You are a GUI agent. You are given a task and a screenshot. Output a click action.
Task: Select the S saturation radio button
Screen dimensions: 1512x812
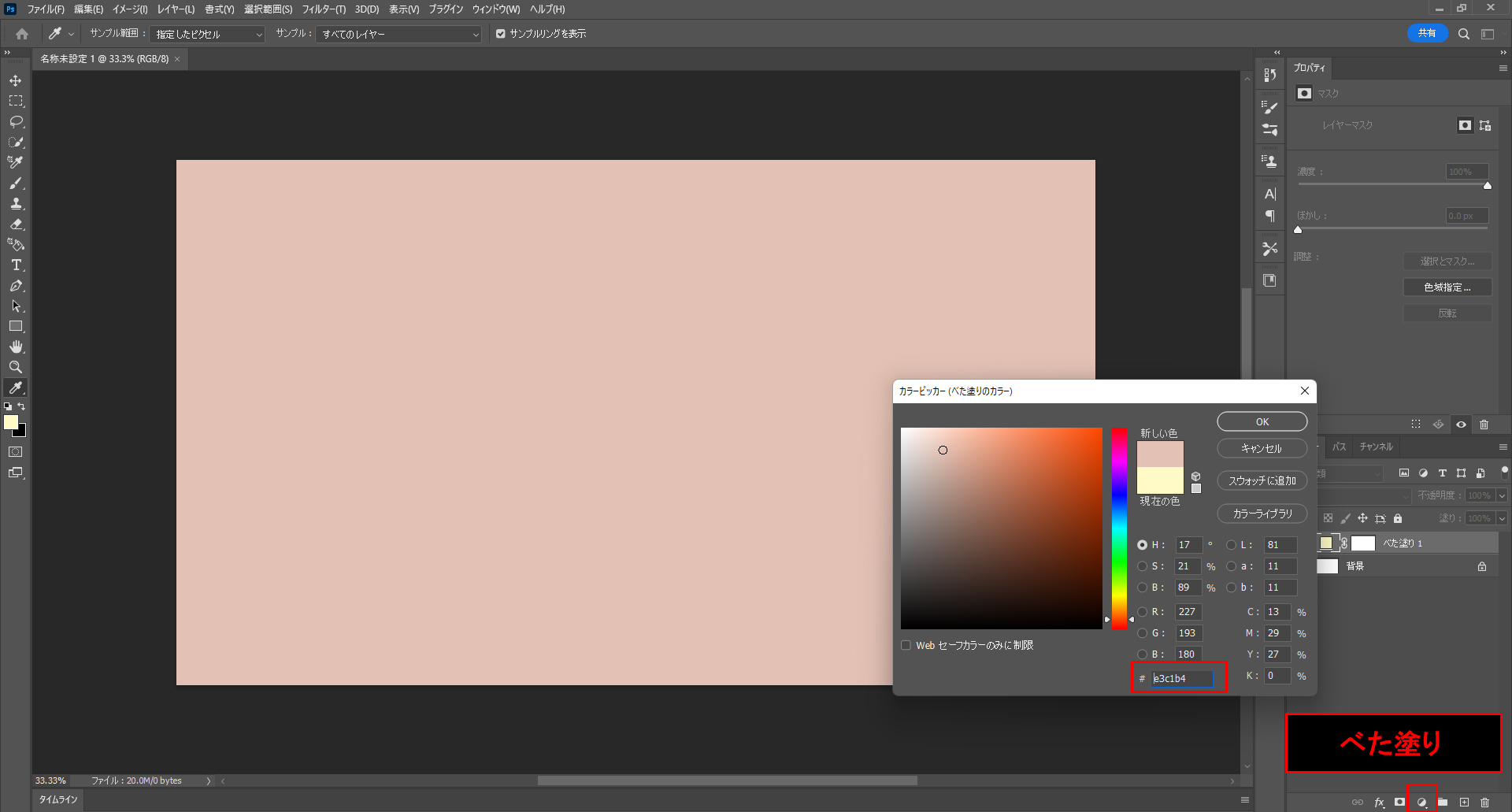(1142, 566)
